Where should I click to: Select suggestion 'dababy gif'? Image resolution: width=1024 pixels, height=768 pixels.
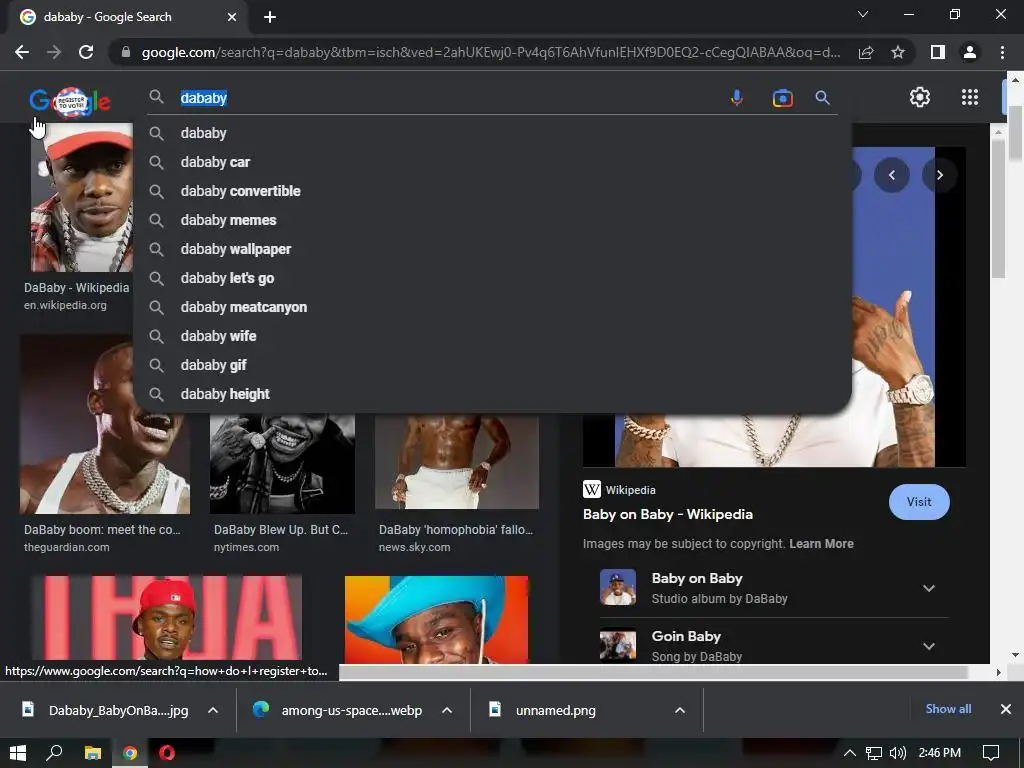(492, 365)
